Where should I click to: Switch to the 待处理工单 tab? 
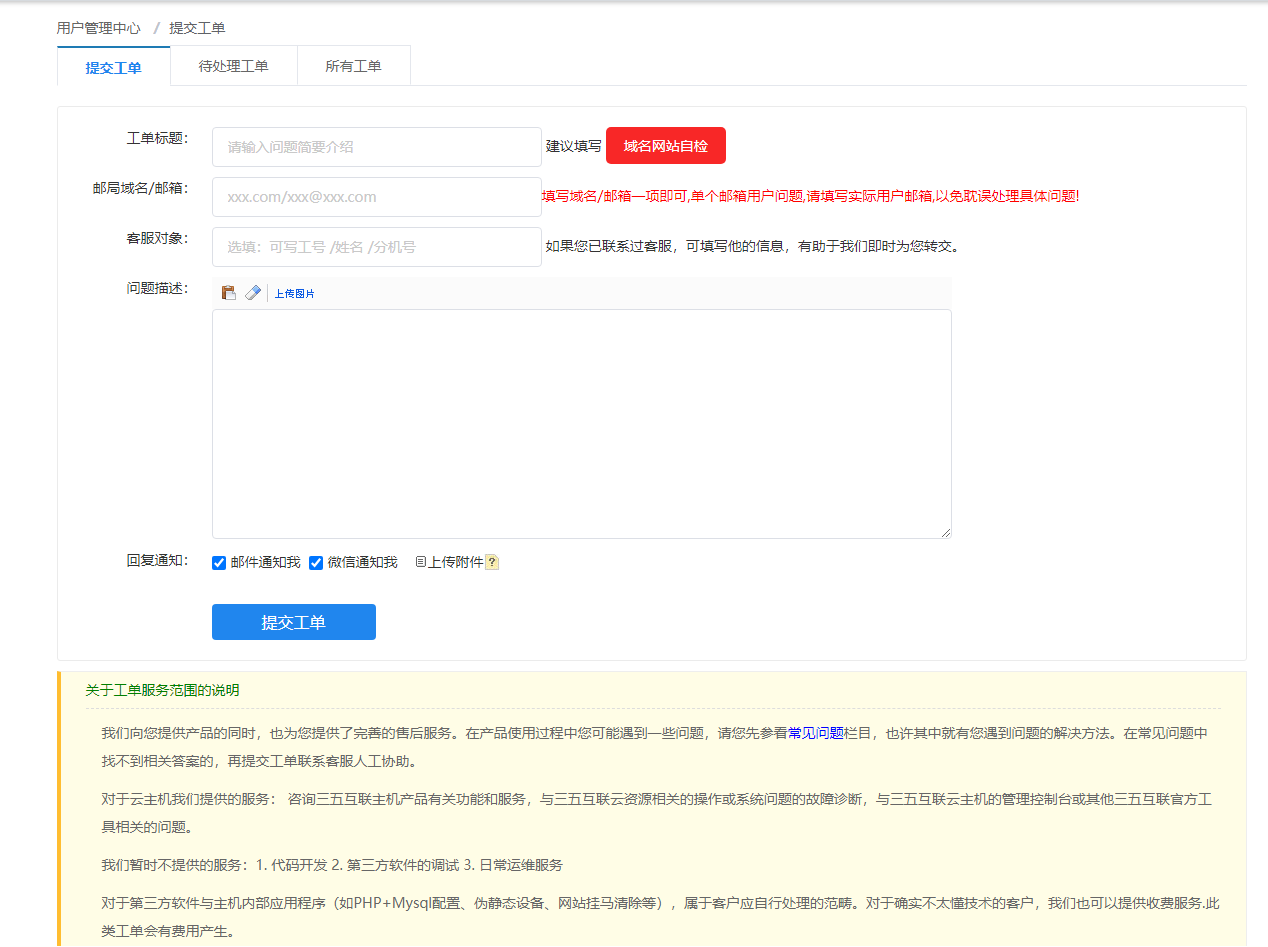point(233,67)
